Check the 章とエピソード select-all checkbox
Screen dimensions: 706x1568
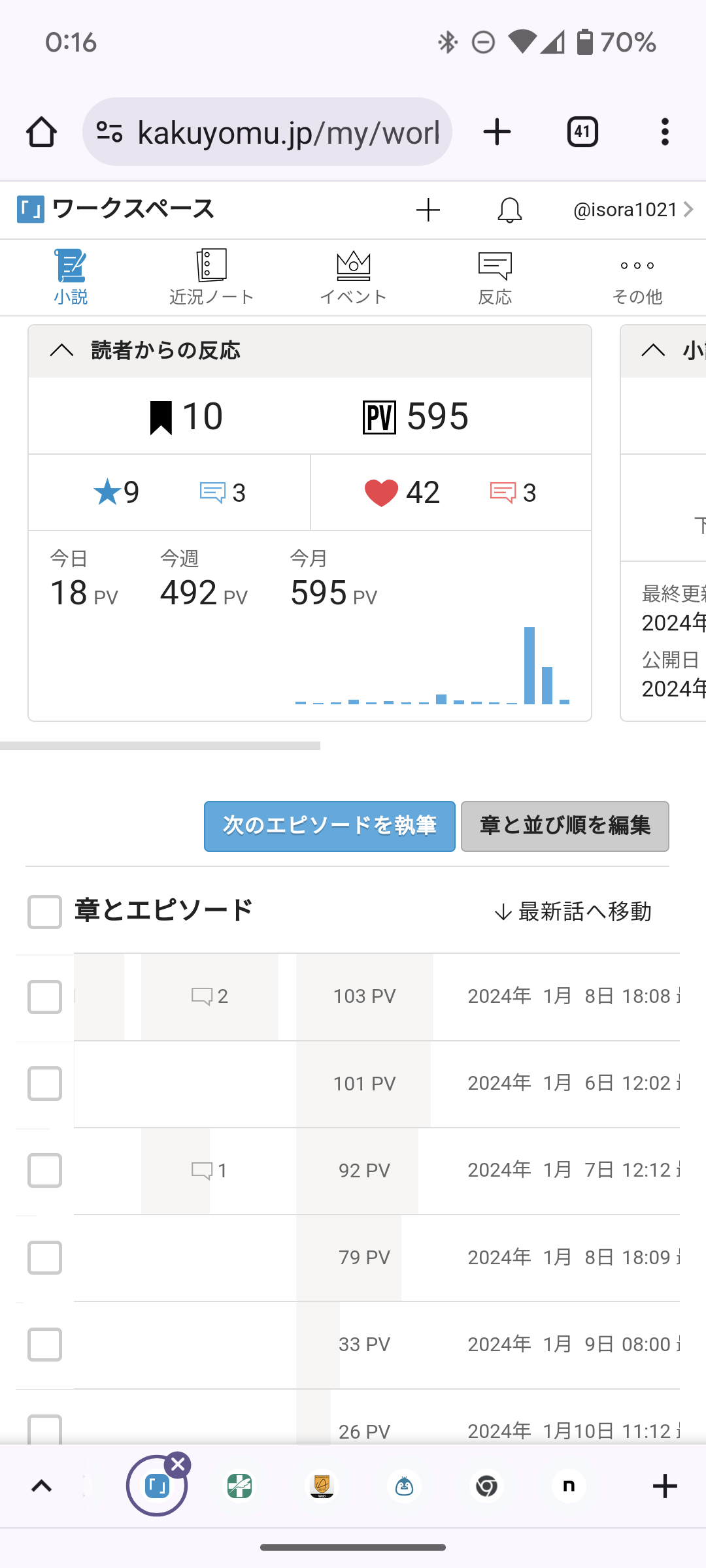pyautogui.click(x=44, y=911)
